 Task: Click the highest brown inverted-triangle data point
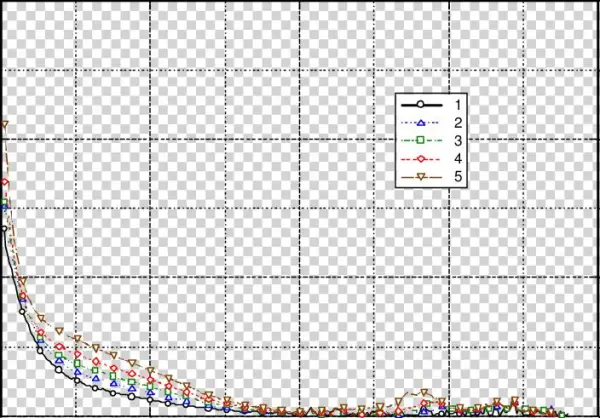[x=5, y=124]
